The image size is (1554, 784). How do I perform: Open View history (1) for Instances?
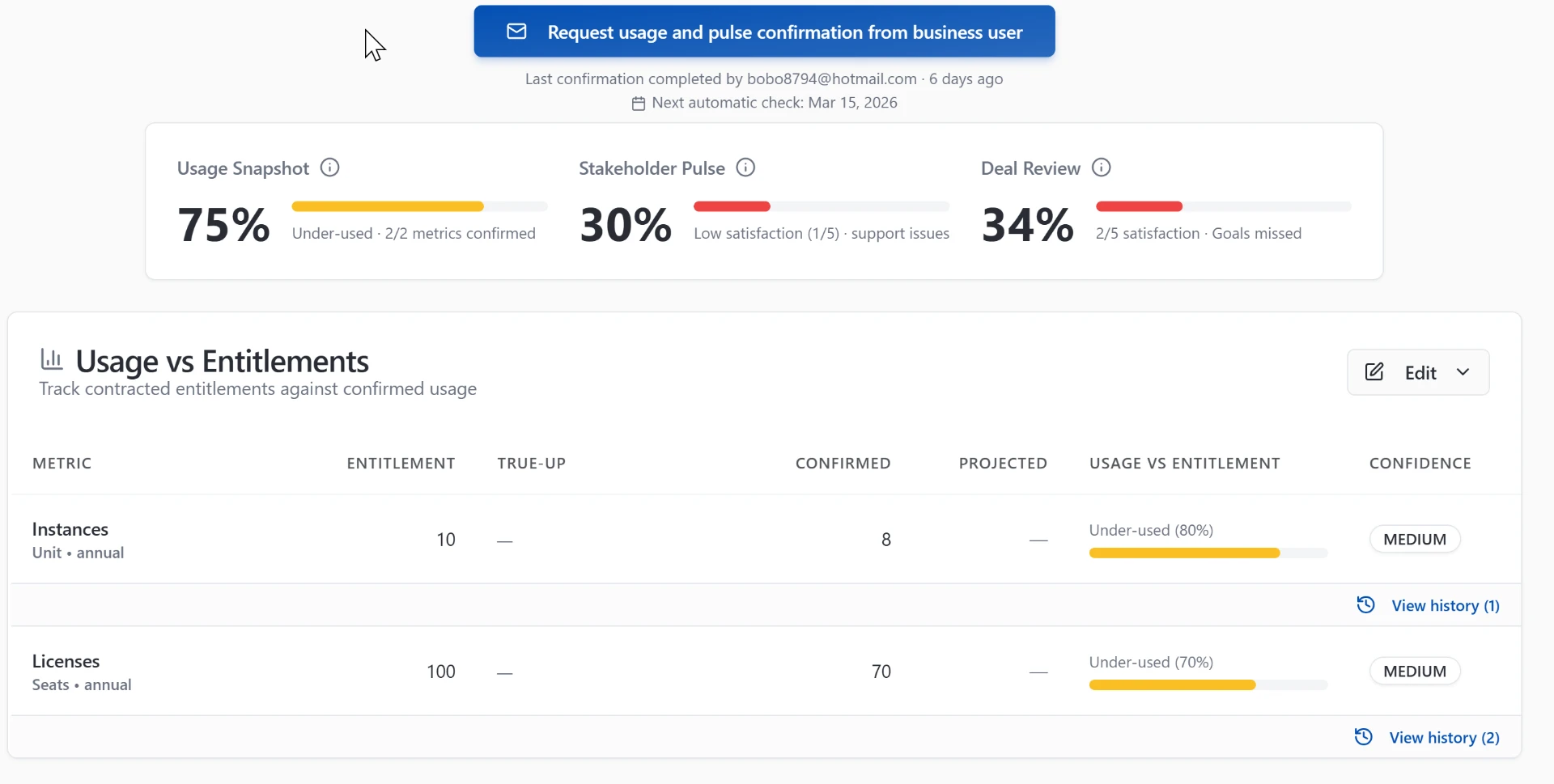point(1445,606)
